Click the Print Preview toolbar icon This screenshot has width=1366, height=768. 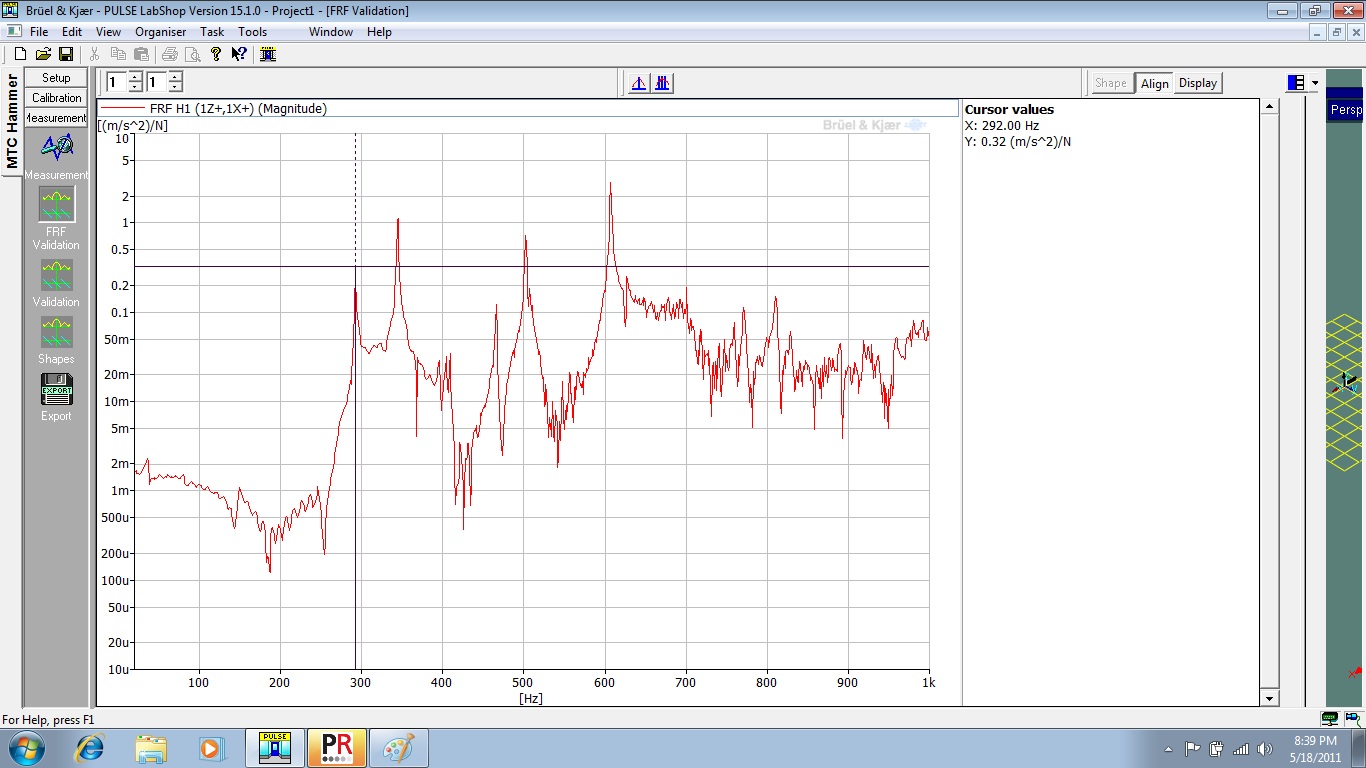tap(192, 54)
